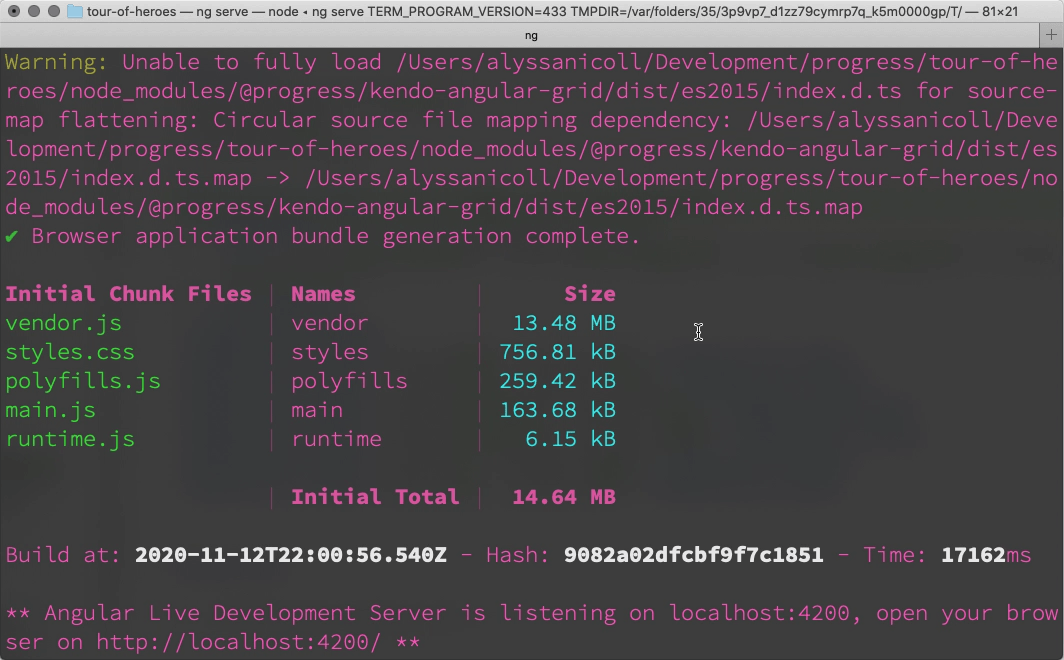Image resolution: width=1064 pixels, height=660 pixels.
Task: Click the yellow minimize window button
Action: click(34, 12)
